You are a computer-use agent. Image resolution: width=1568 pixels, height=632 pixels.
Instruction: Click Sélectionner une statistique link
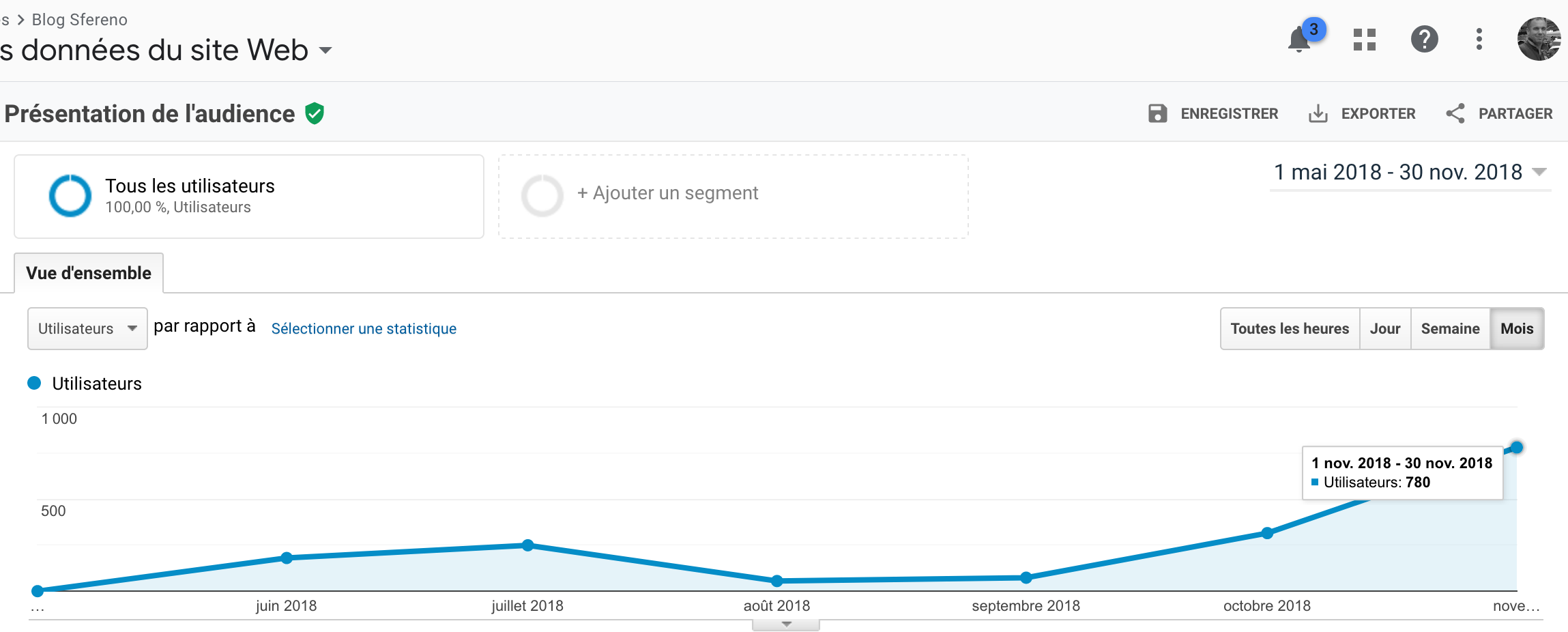coord(364,329)
